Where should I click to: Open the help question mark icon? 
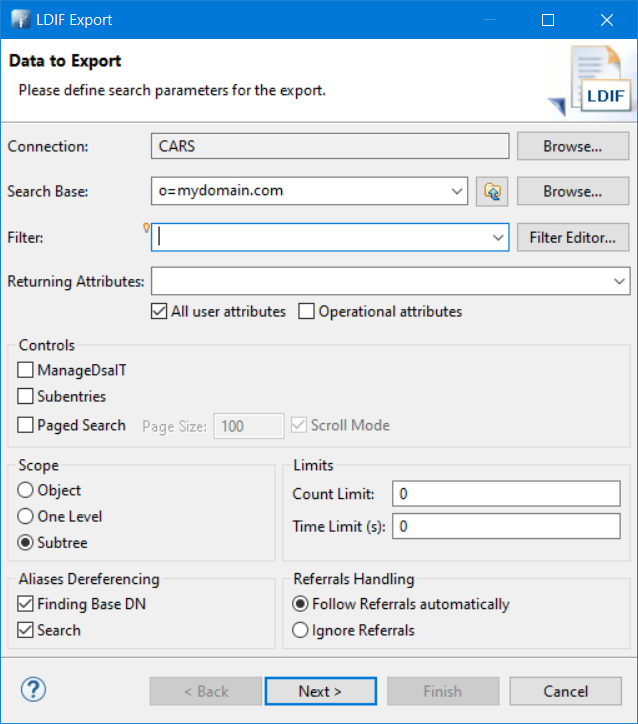pyautogui.click(x=33, y=689)
